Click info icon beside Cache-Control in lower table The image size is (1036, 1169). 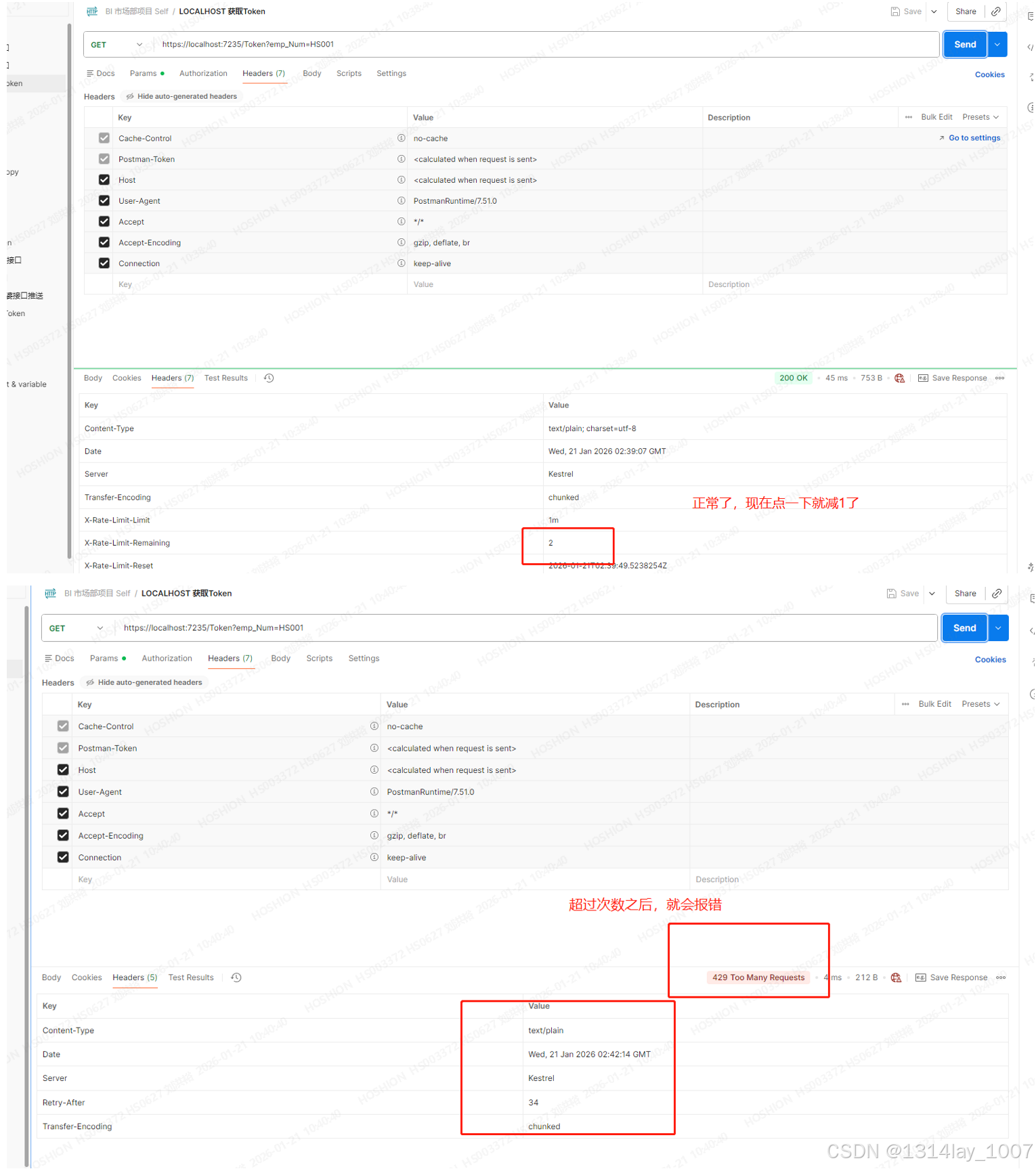coord(374,726)
